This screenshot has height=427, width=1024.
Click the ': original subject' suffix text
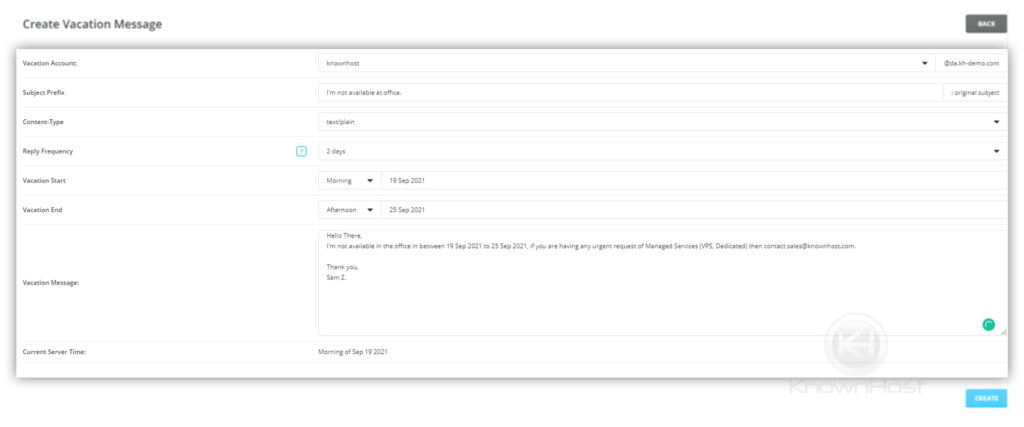click(x=975, y=93)
